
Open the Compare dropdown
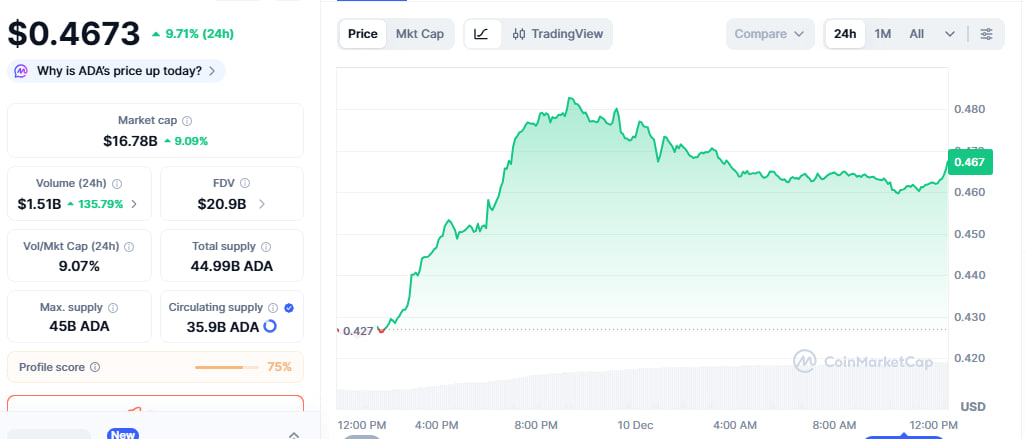click(x=769, y=34)
